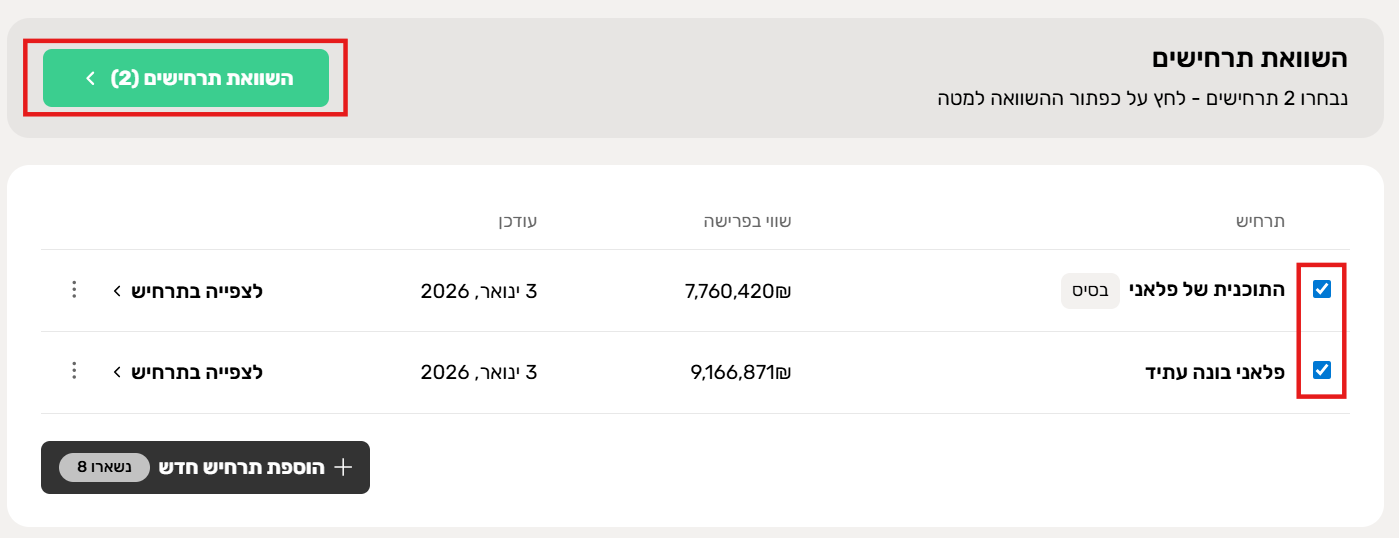Screen dimensions: 1399x538
Task: Open לצפייה בתרחיש link for פלאני בונה עתיד
Action: point(196,372)
